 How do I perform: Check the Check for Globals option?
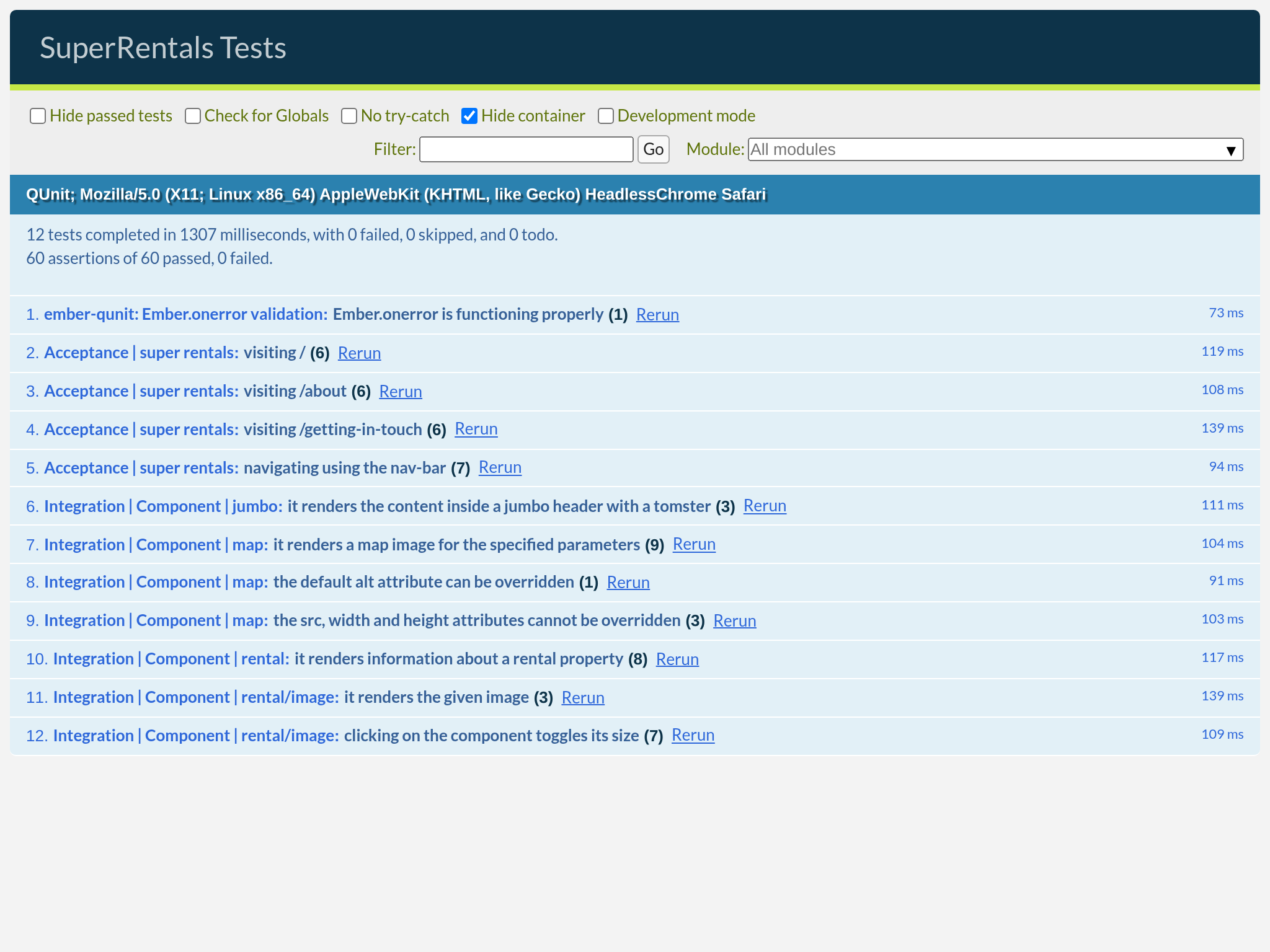(x=193, y=116)
